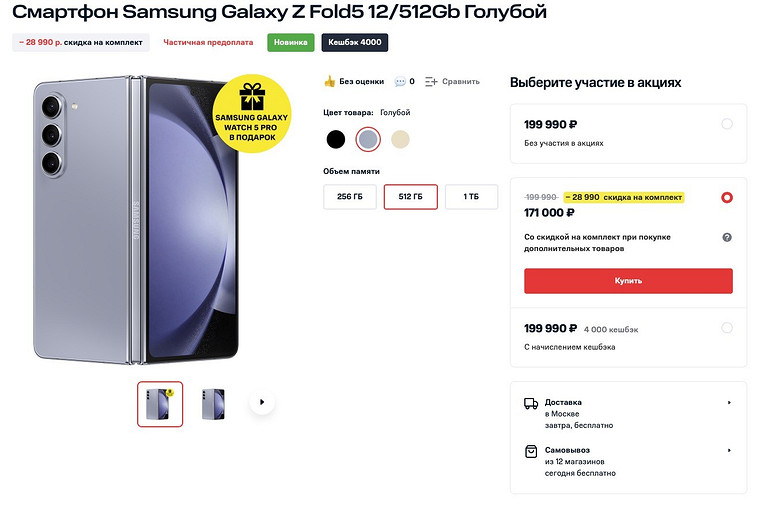Click the pickup shopping bag icon
This screenshot has width=783, height=512.
pos(531,452)
